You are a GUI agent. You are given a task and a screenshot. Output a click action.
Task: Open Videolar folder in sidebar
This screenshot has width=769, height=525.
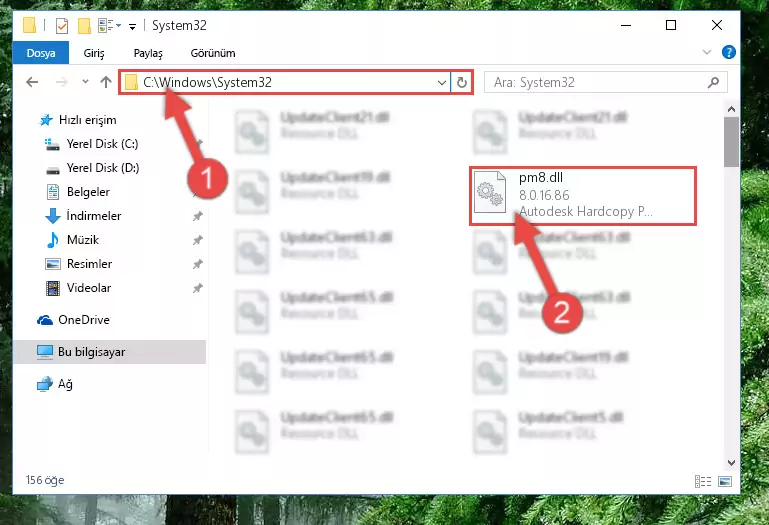click(89, 288)
